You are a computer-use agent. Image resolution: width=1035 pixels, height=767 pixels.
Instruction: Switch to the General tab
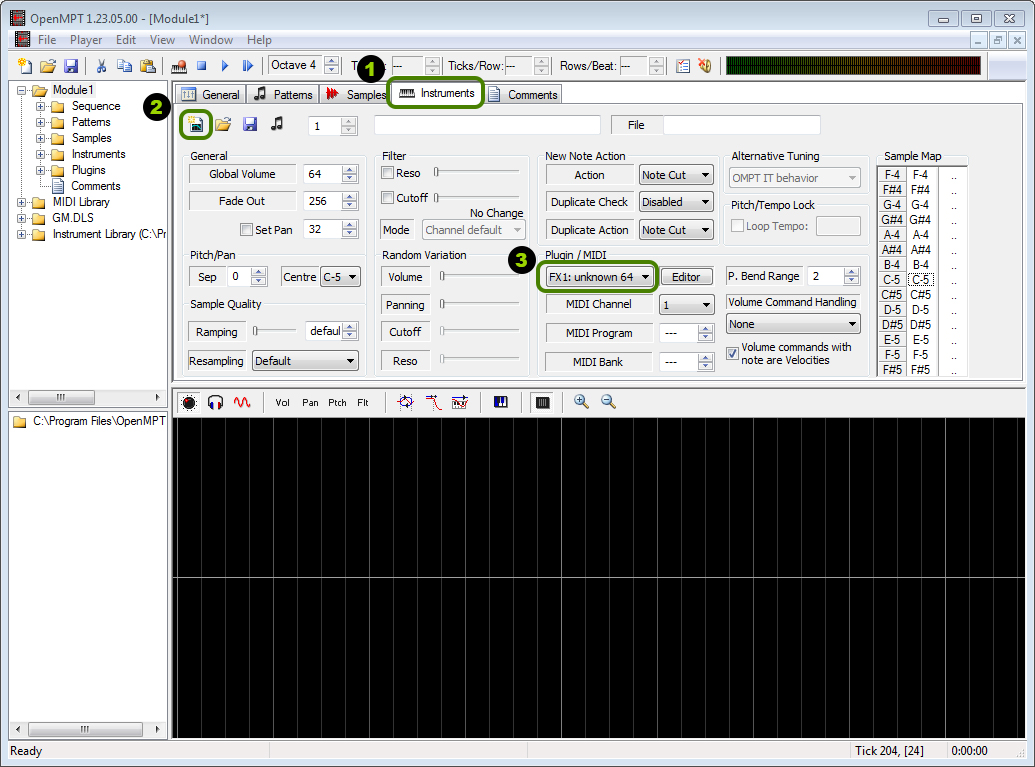(211, 94)
